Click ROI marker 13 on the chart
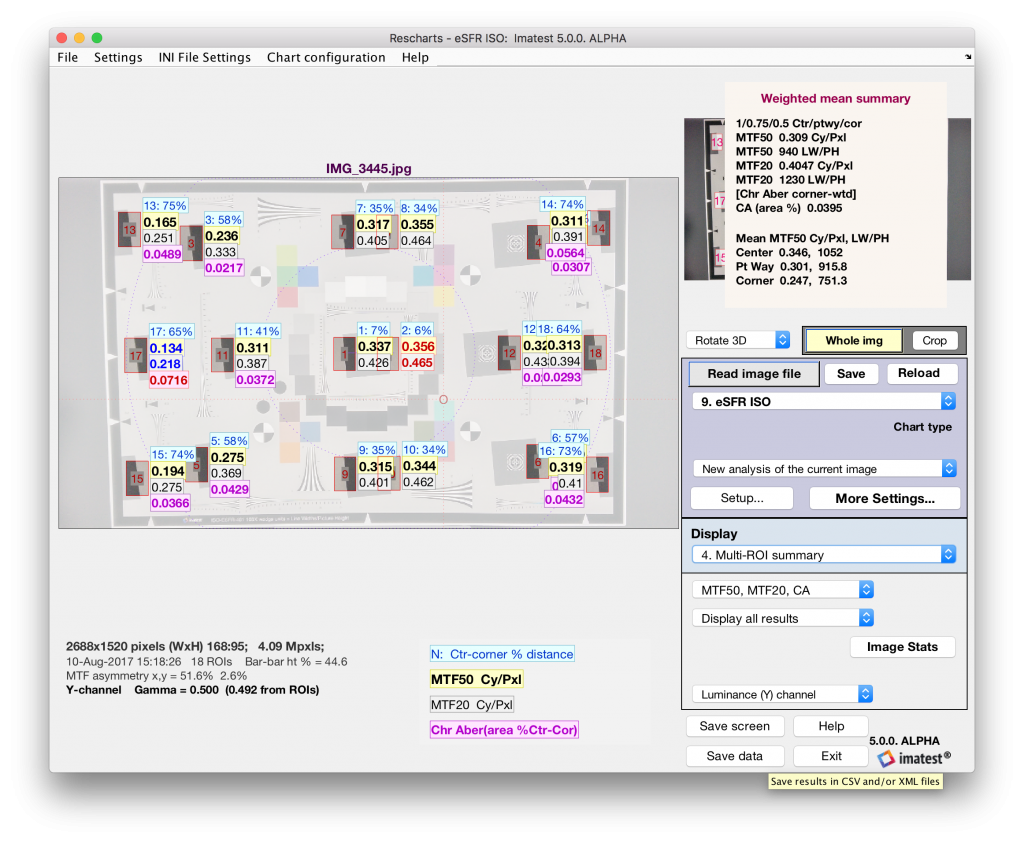This screenshot has width=1024, height=843. click(129, 229)
